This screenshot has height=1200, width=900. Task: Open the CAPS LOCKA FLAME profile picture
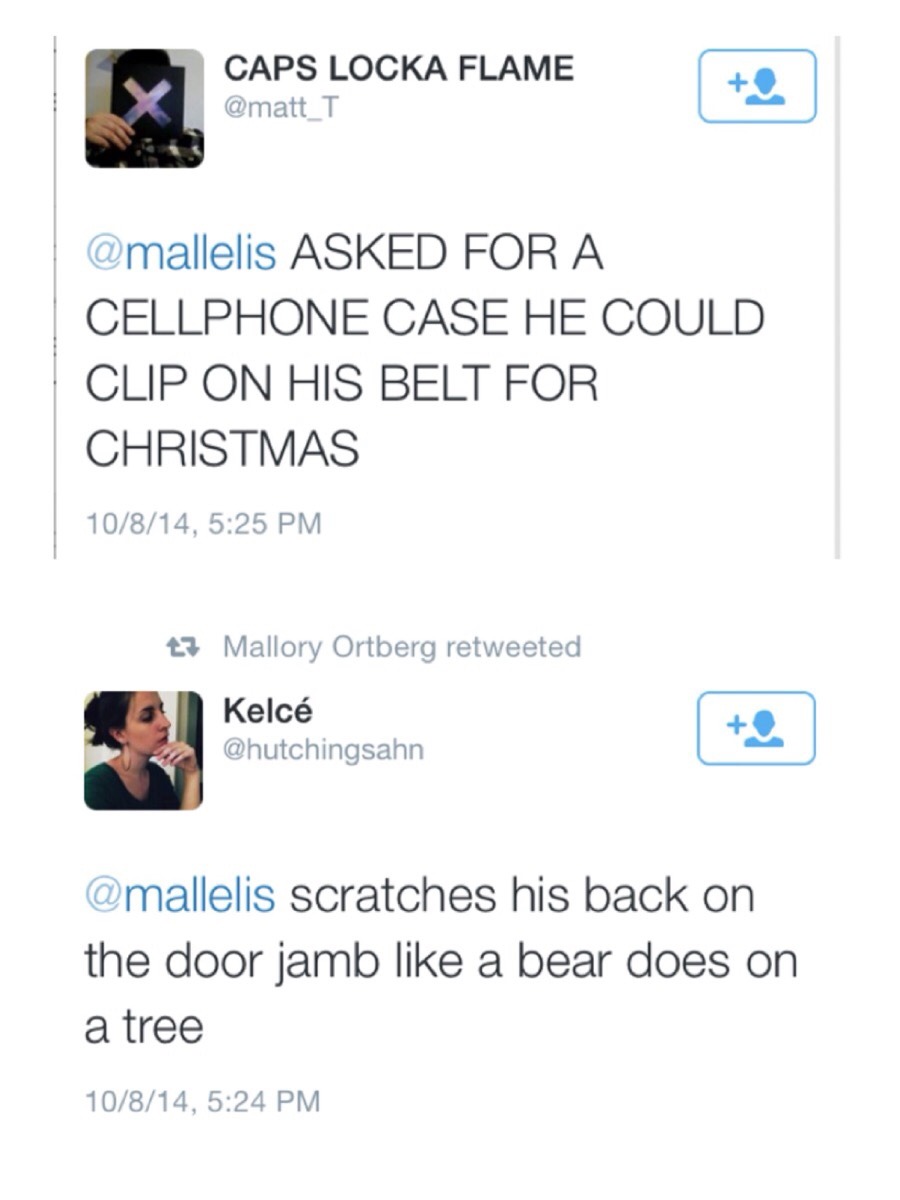click(x=144, y=107)
